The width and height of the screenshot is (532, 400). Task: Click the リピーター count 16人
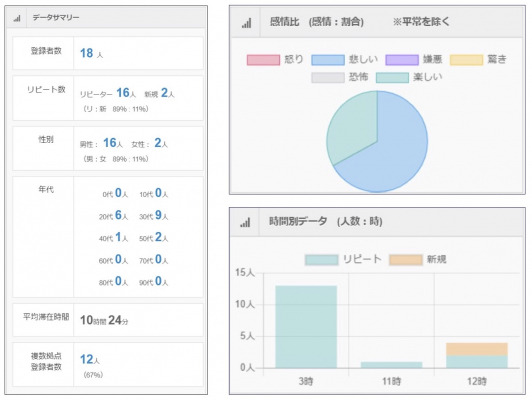pos(126,93)
